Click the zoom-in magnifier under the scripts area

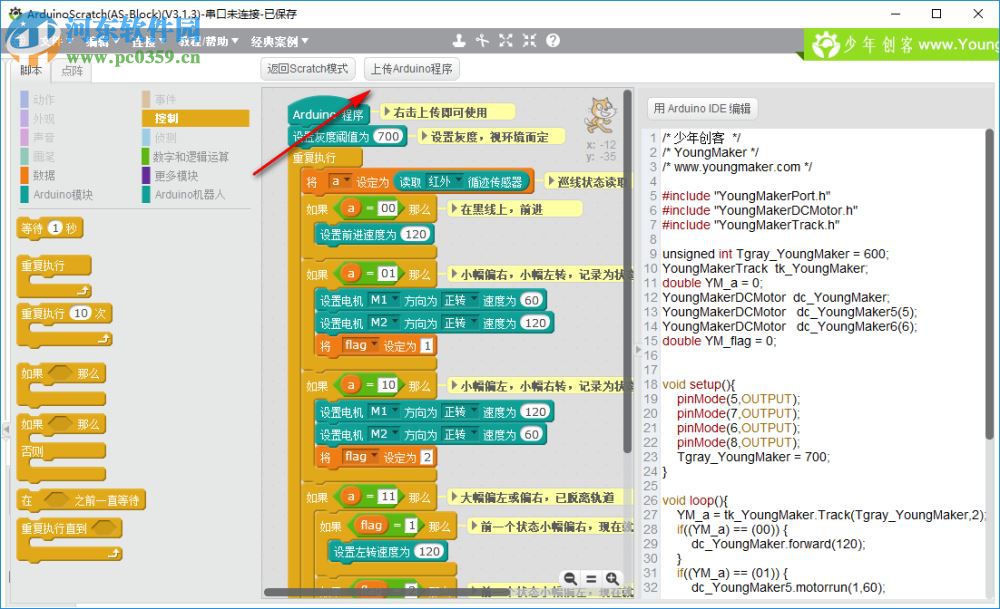tap(613, 578)
